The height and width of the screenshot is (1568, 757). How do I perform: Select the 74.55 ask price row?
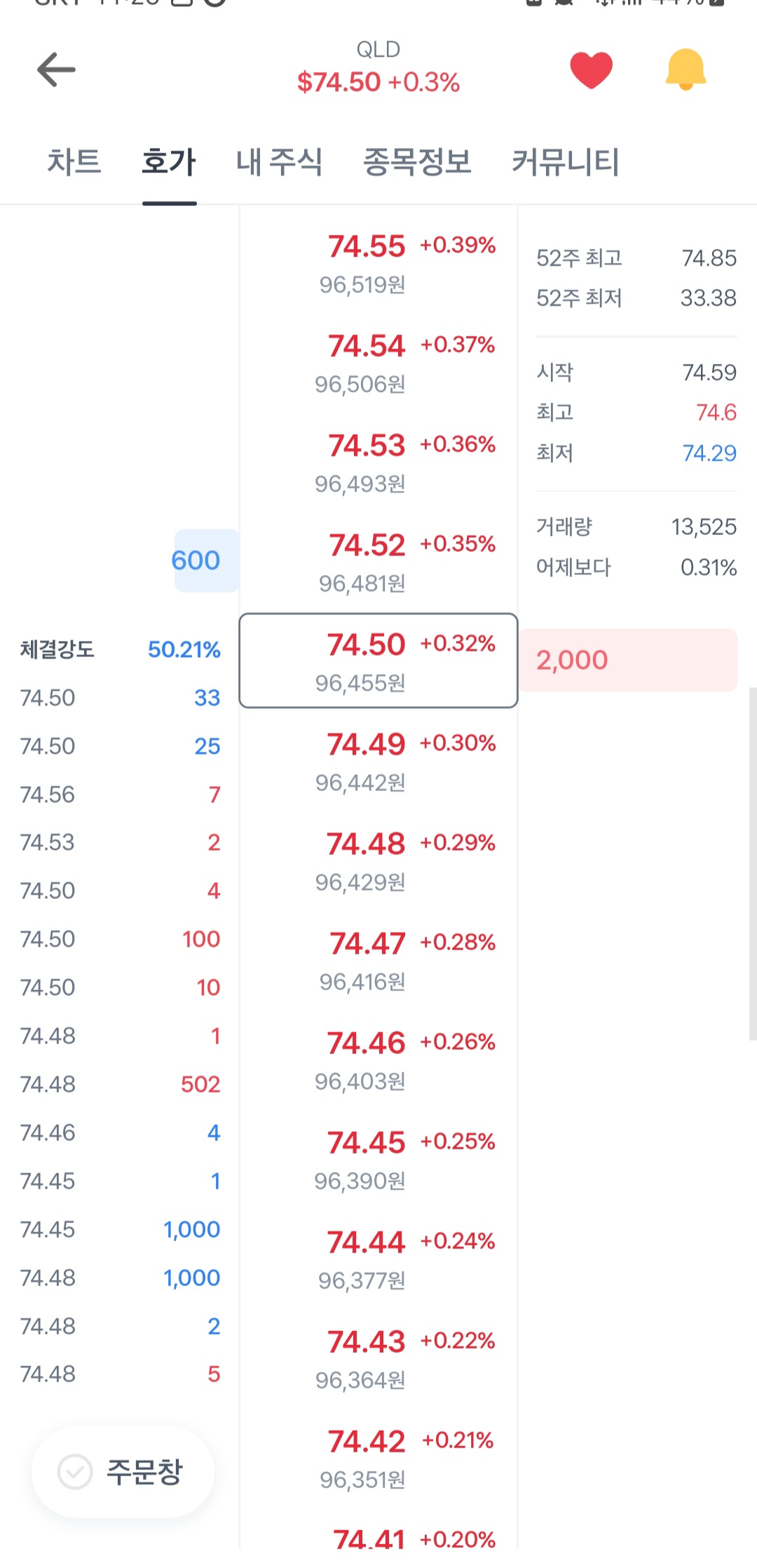[x=378, y=263]
